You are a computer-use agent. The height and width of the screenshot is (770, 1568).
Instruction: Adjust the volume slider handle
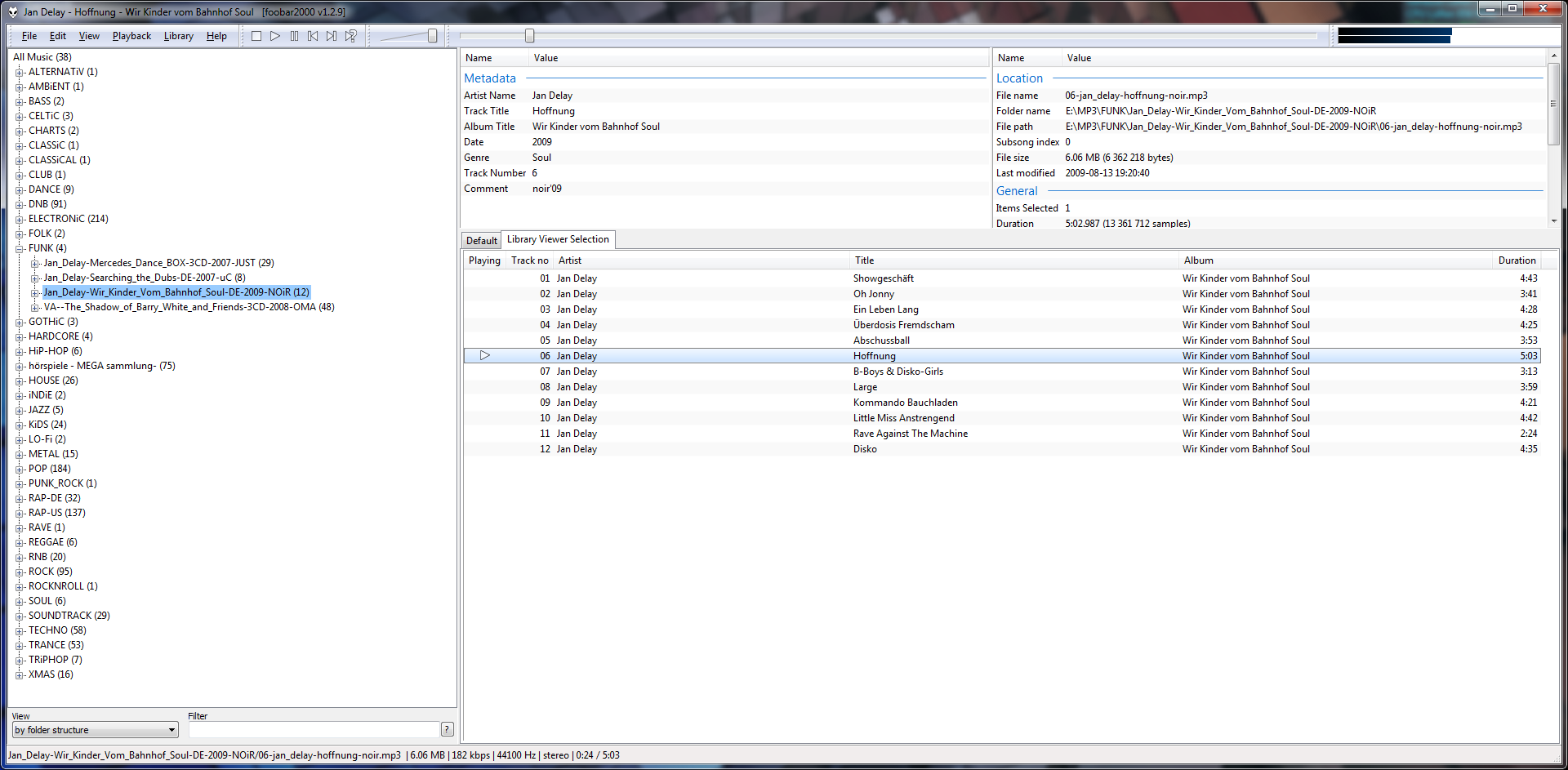click(x=433, y=36)
